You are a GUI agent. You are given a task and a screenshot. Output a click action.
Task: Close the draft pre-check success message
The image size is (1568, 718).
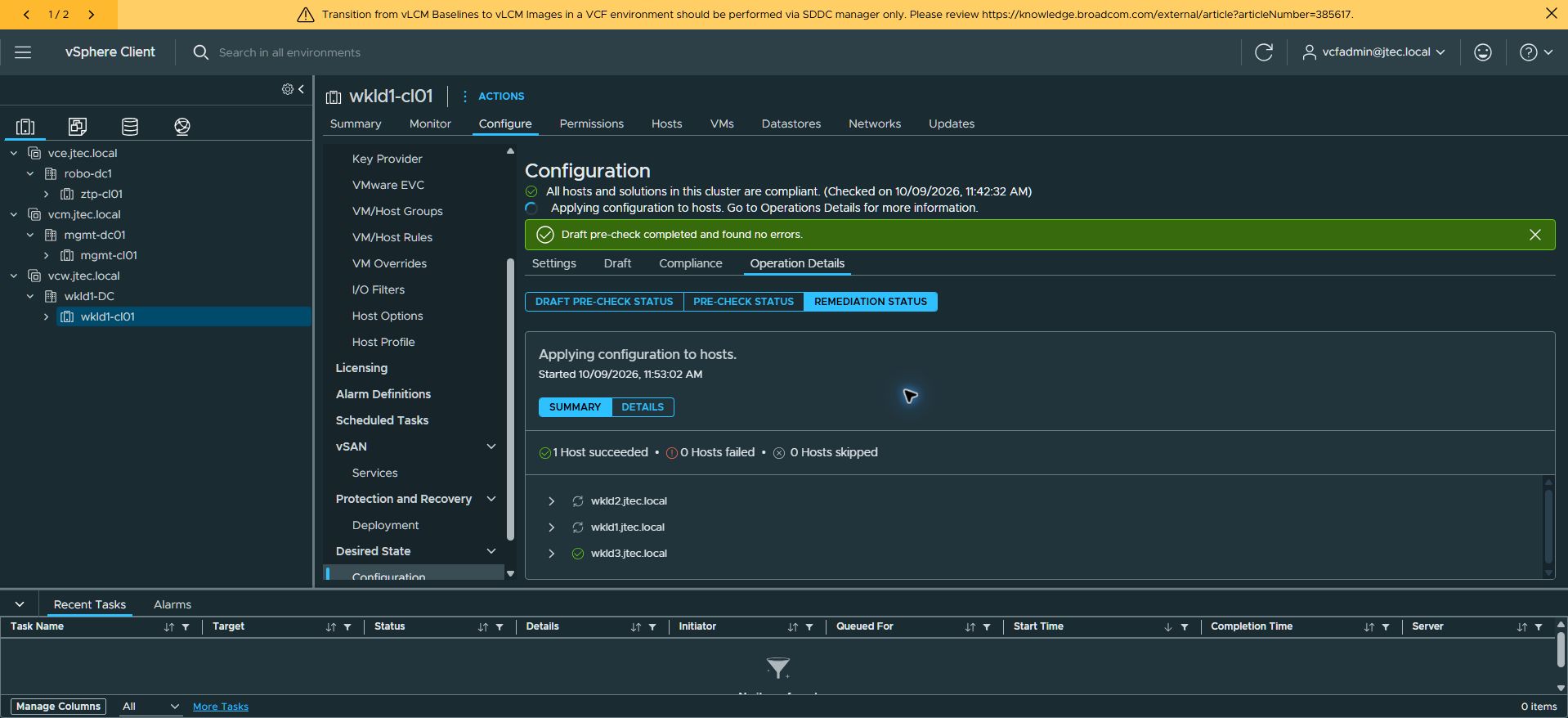[1535, 235]
